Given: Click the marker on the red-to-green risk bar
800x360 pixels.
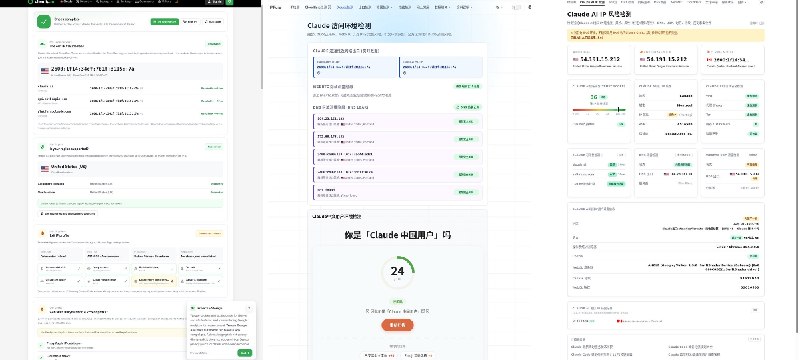Looking at the screenshot, I should point(618,110).
